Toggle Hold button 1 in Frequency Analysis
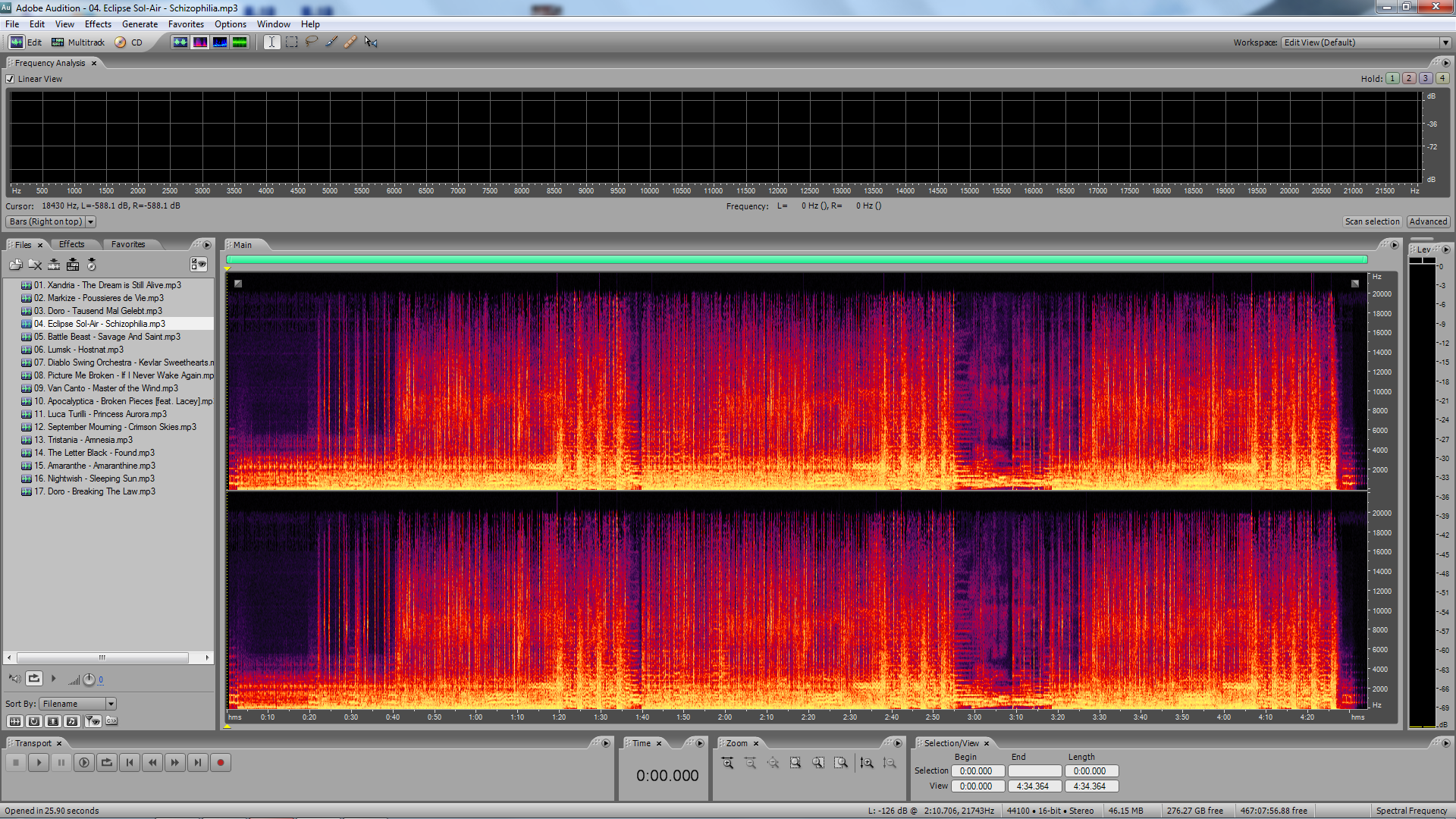This screenshot has width=1456, height=819. [1392, 78]
